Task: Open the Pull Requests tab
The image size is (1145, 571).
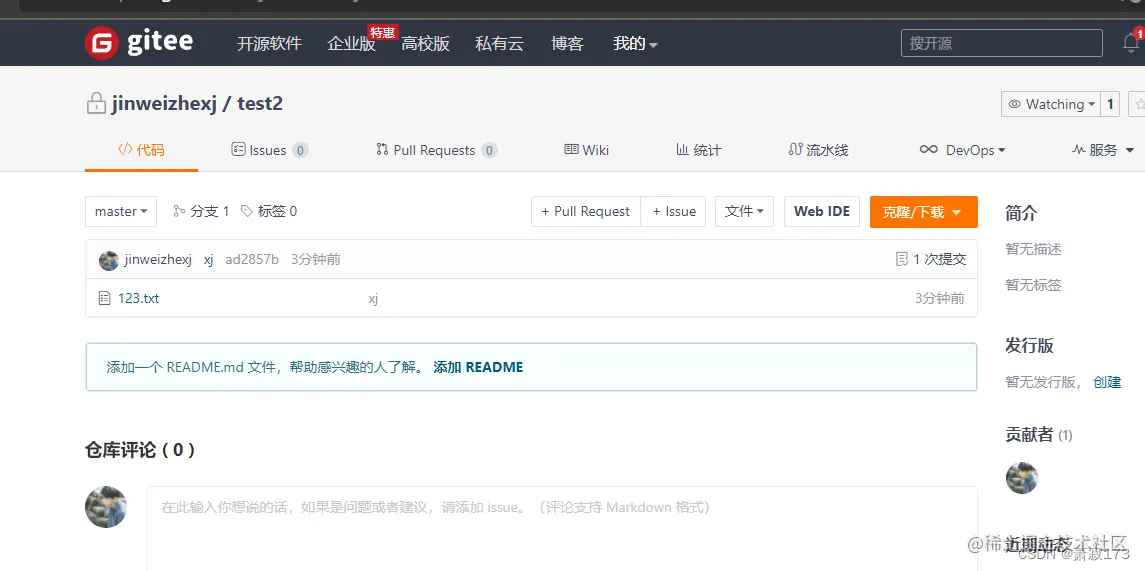Action: click(x=437, y=150)
